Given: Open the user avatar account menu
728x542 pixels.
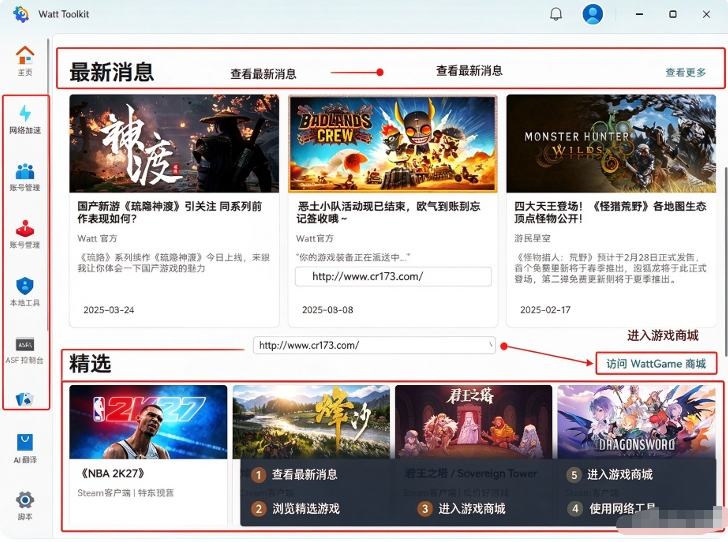Looking at the screenshot, I should pos(592,14).
